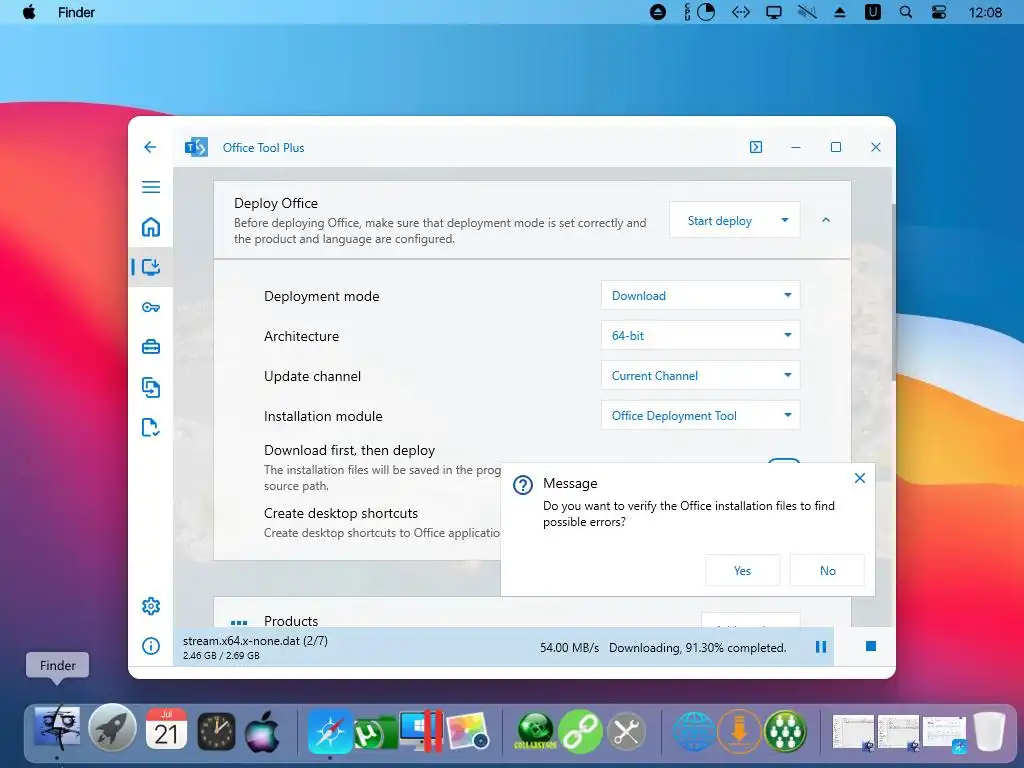Screen dimensions: 1024x768
Task: Open Control Center in menu bar
Action: click(x=938, y=12)
